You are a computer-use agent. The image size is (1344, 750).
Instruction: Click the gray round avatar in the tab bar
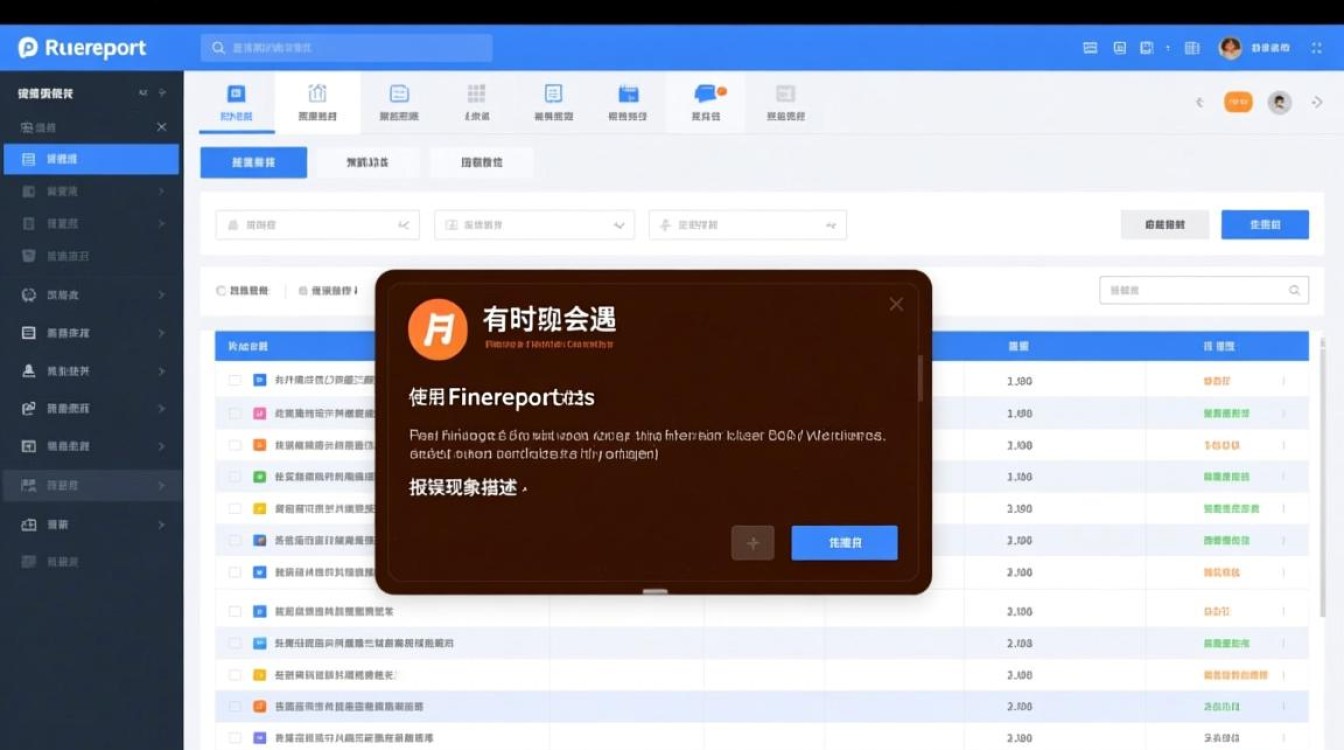point(1279,102)
